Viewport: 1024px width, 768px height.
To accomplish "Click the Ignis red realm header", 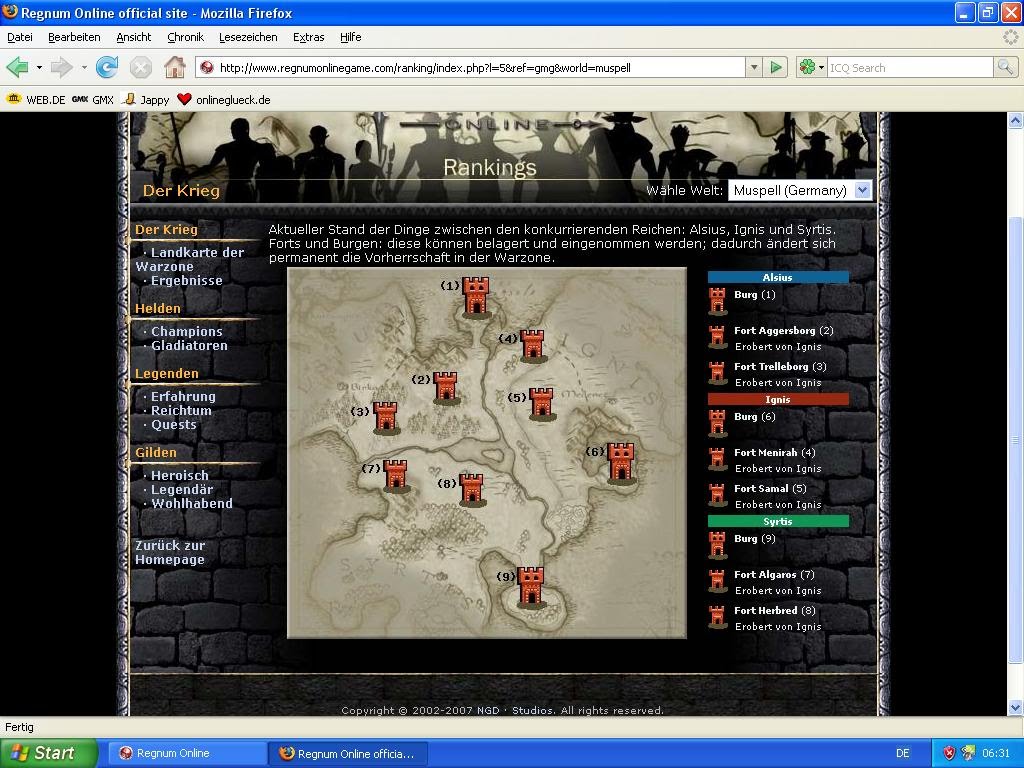I will 778,400.
